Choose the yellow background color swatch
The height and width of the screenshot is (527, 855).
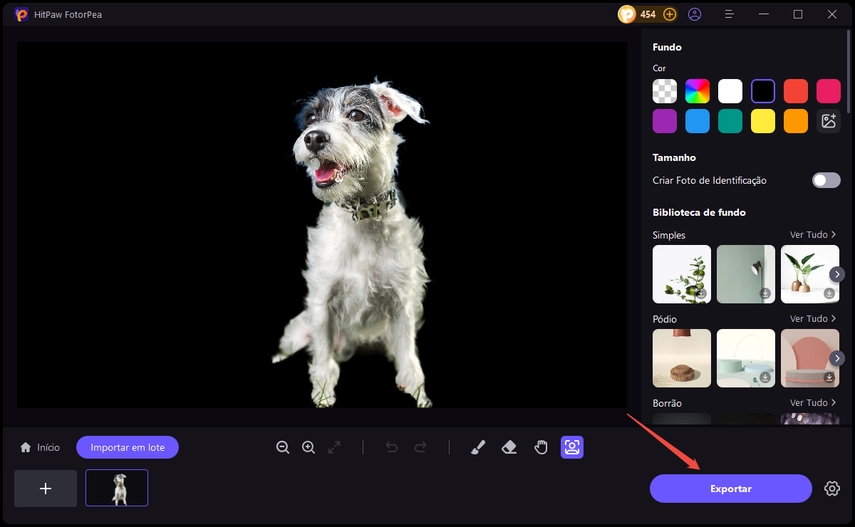click(763, 121)
